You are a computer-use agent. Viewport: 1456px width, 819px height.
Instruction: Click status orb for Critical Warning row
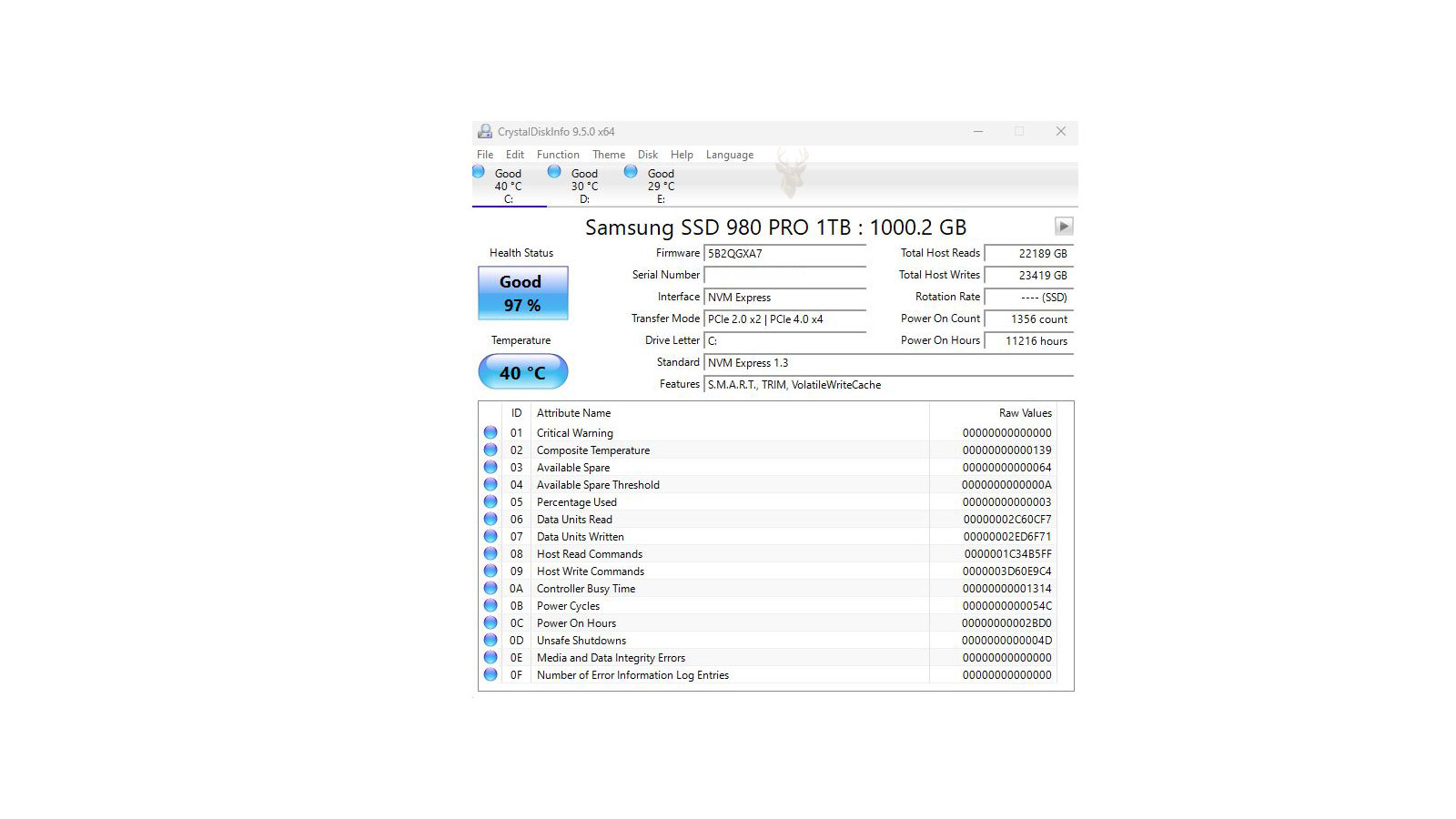click(490, 433)
